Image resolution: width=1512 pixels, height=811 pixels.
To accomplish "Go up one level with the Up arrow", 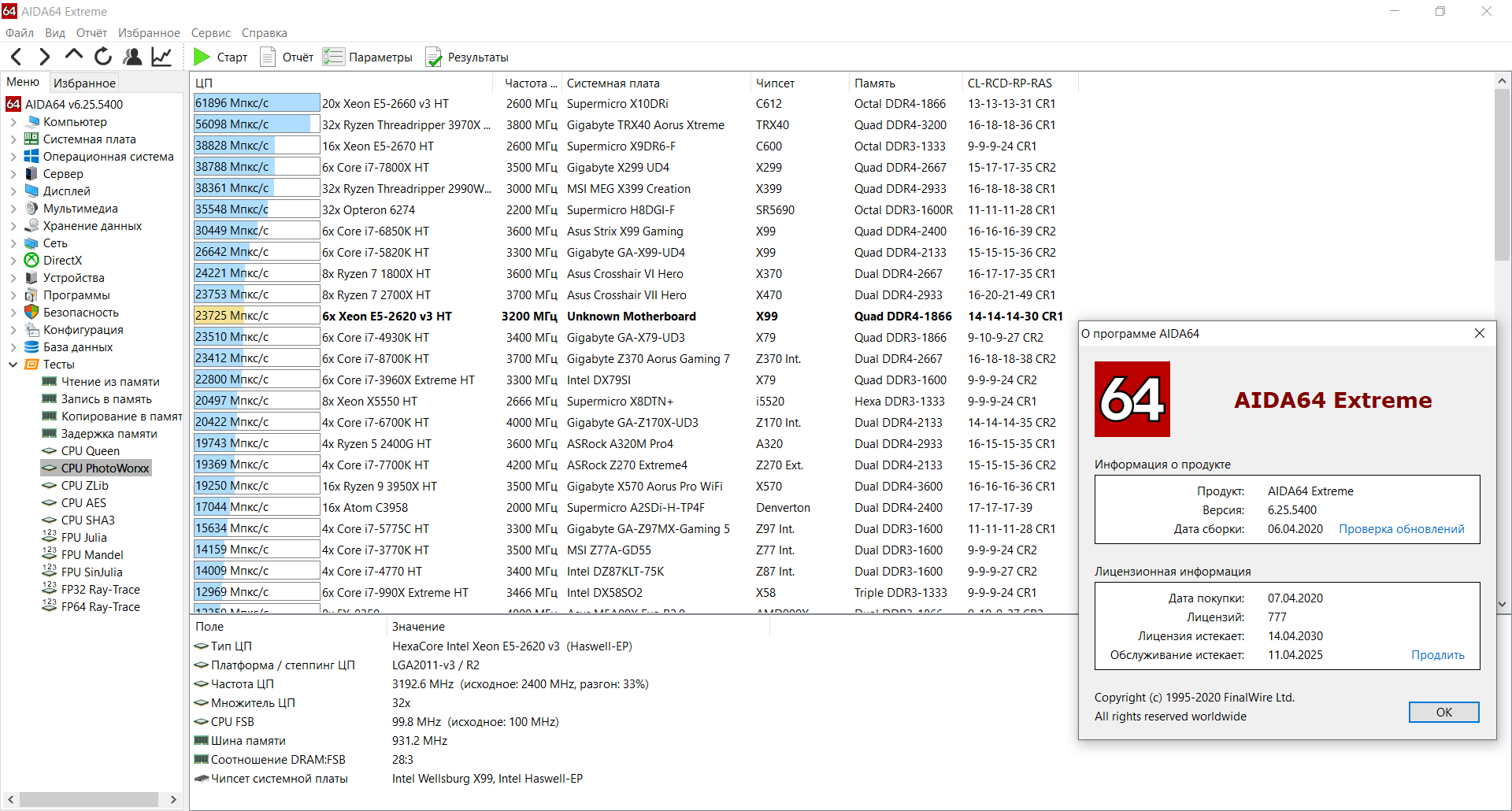I will [74, 56].
